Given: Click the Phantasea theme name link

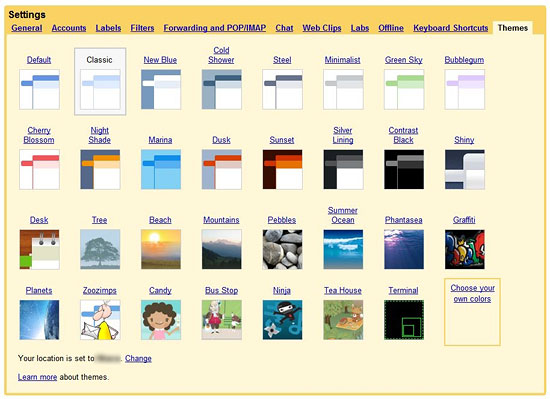Looking at the screenshot, I should [403, 220].
